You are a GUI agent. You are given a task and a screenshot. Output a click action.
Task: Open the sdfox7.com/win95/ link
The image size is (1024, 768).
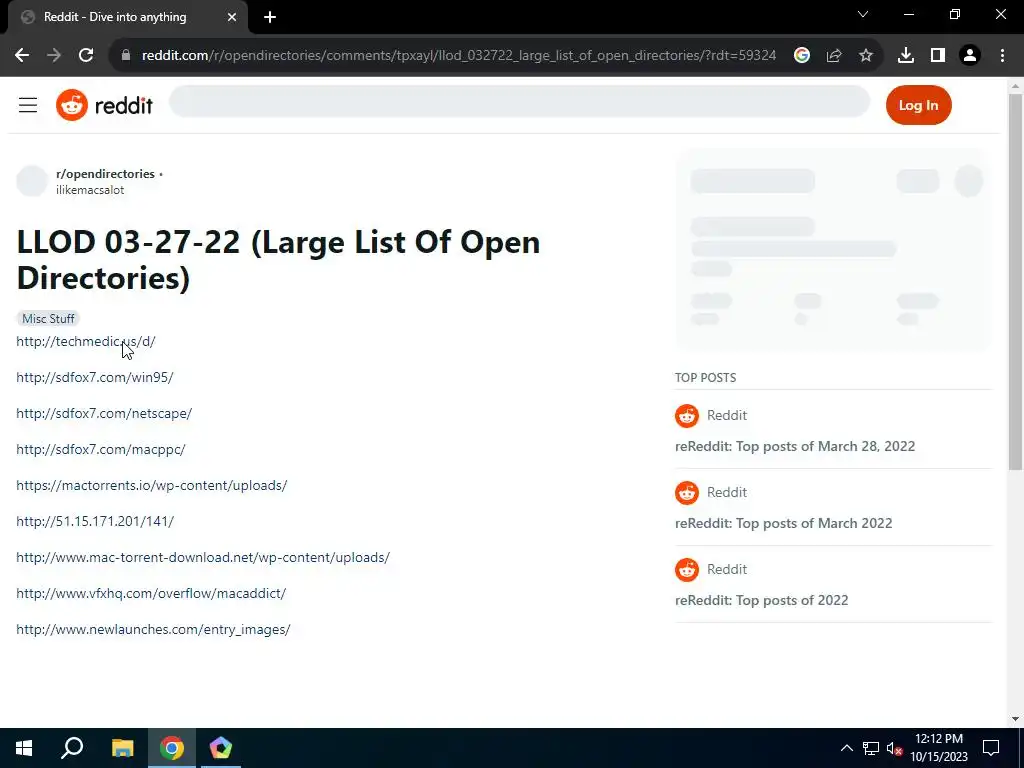[x=95, y=377]
